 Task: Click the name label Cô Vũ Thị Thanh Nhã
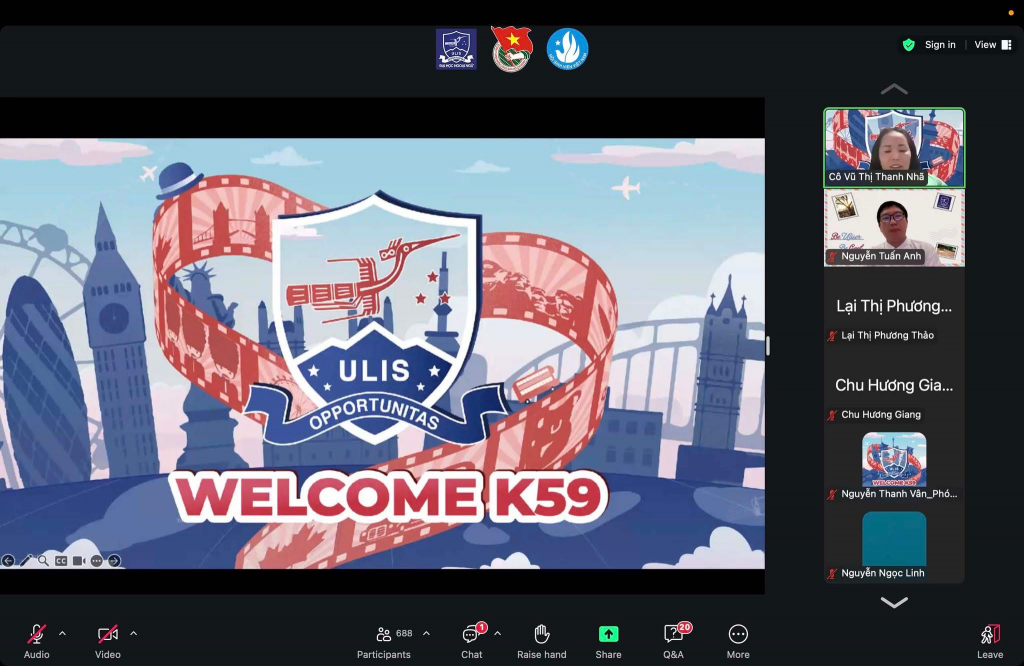click(876, 177)
